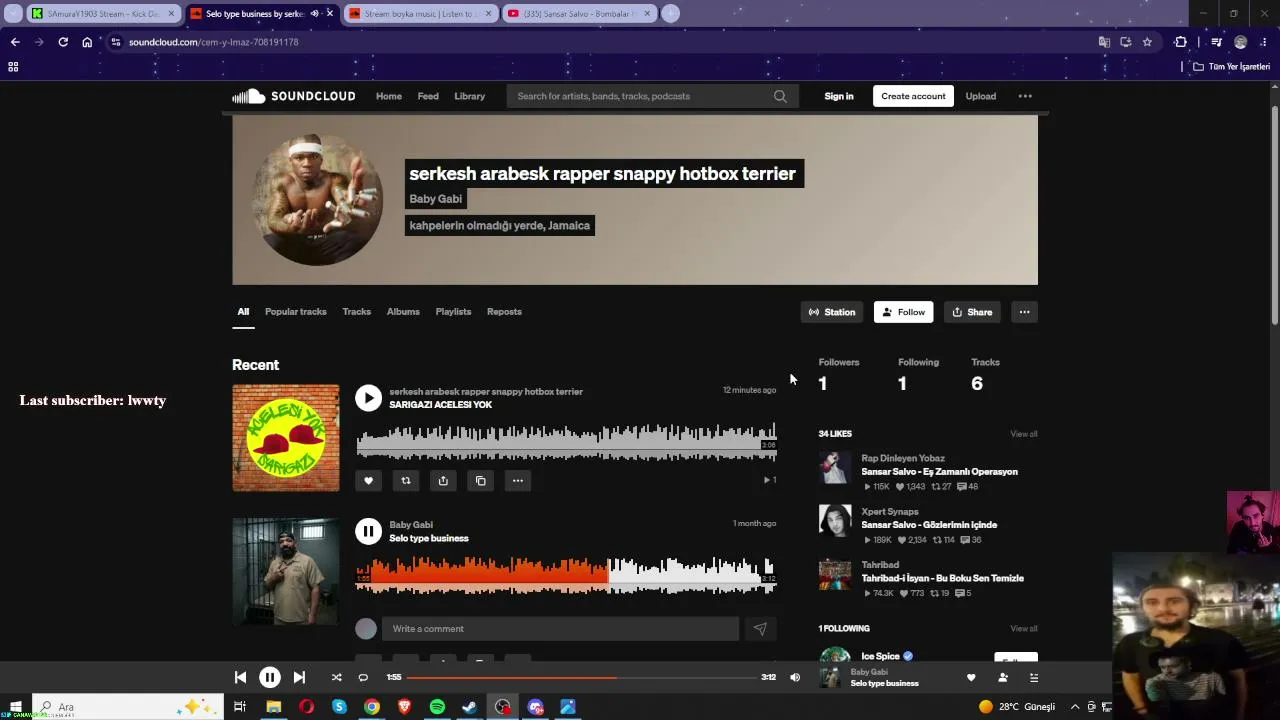Open browser extensions menu
1280x720 pixels.
1180,42
